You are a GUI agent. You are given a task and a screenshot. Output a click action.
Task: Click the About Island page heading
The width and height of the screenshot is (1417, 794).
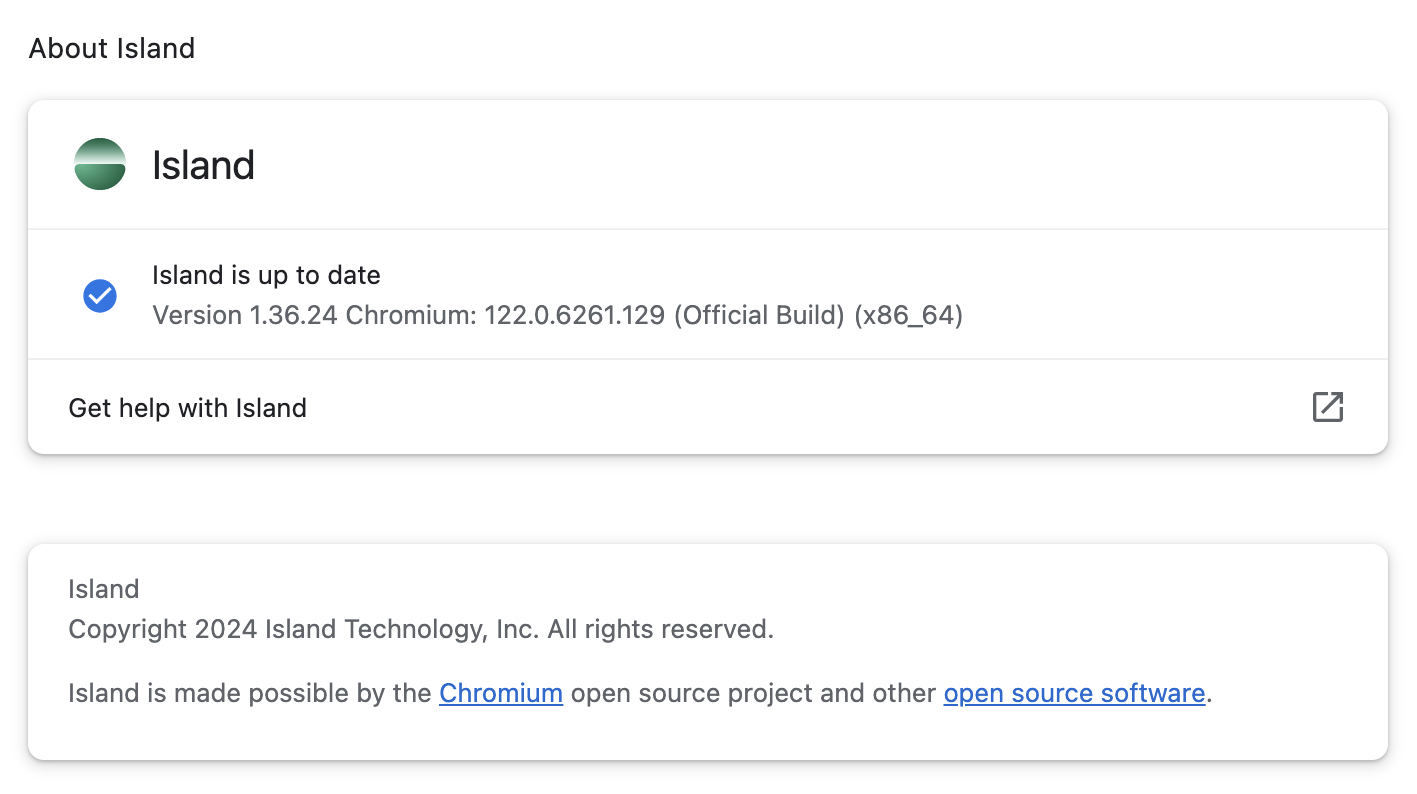tap(112, 48)
